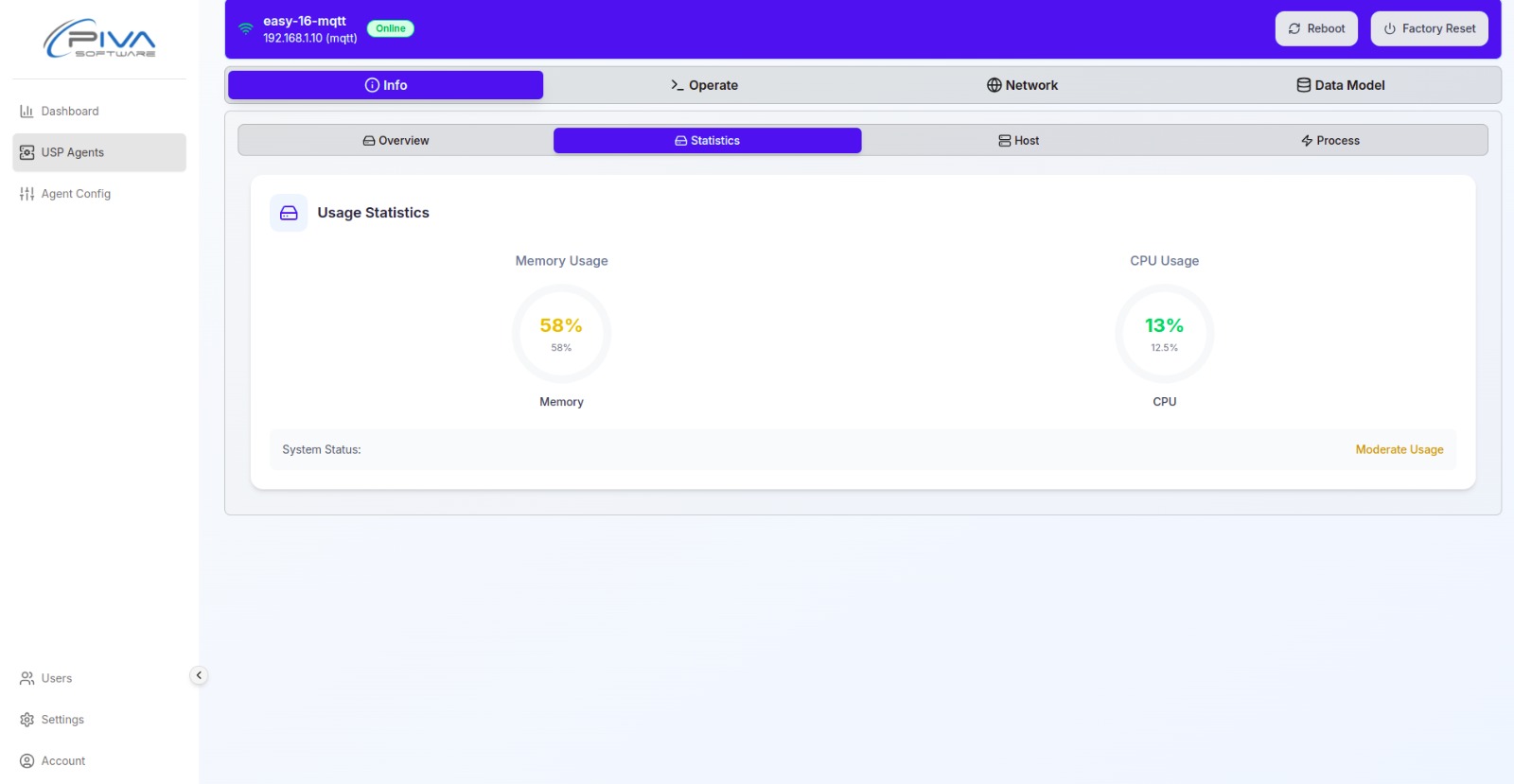The height and width of the screenshot is (784, 1514).
Task: Click the Dashboard bar chart icon
Action: pos(26,112)
